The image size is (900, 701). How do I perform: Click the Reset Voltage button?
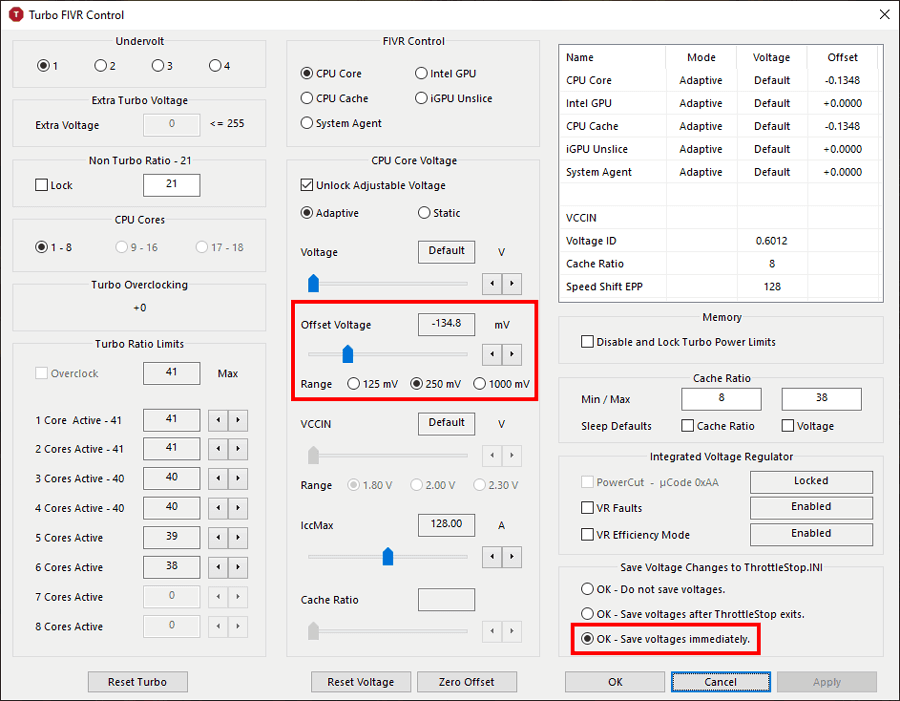tap(360, 681)
